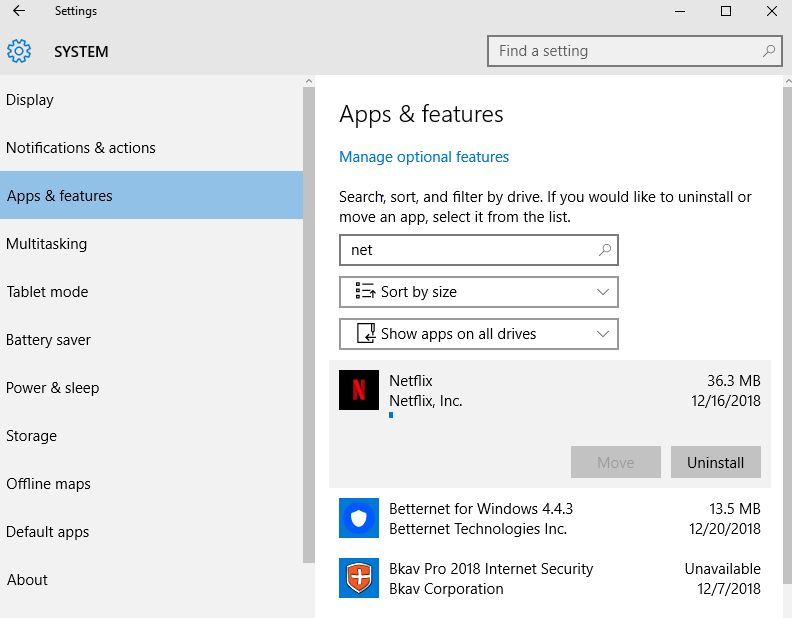792x618 pixels.
Task: Click the Settings gear icon next to SYSTEM
Action: click(x=19, y=51)
